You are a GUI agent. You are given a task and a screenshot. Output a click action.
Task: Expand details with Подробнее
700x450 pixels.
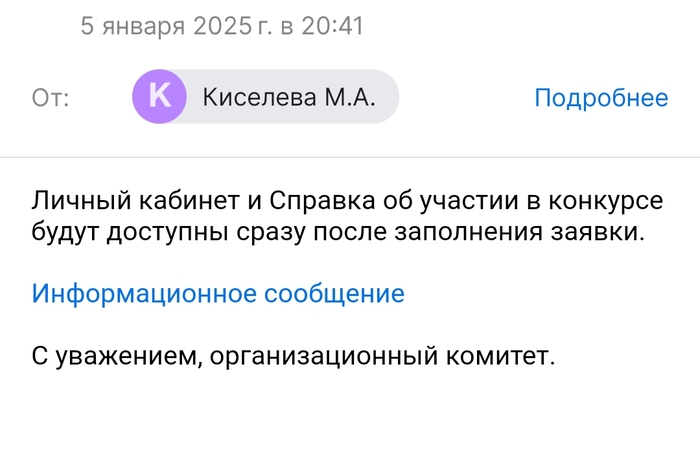[x=600, y=97]
